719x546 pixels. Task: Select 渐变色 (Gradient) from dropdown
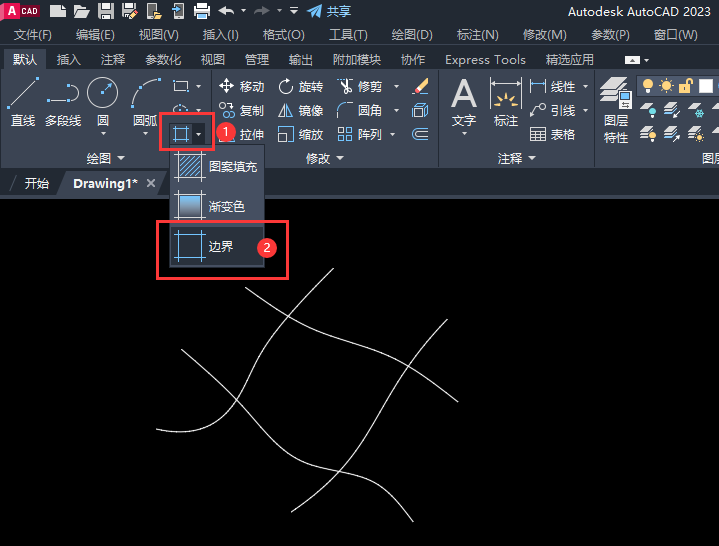pos(217,206)
